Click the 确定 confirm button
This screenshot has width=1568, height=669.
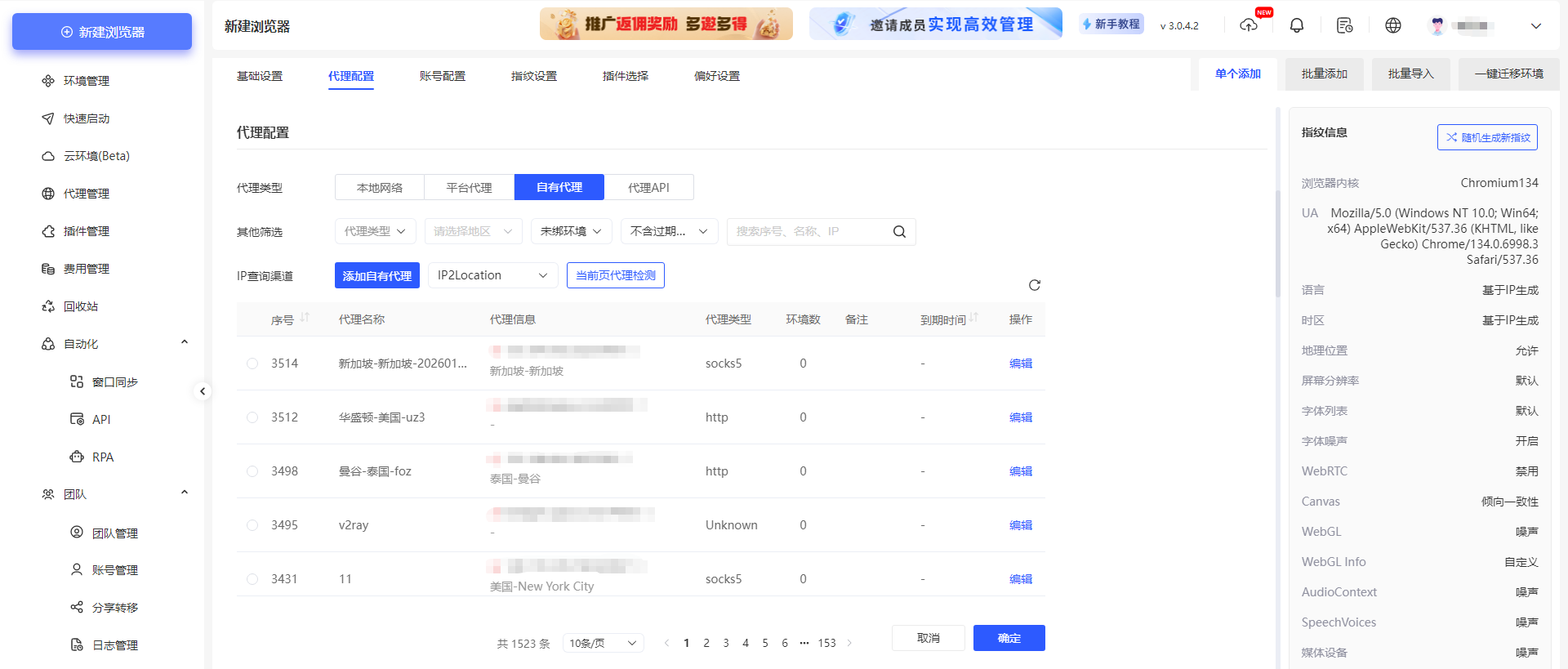coord(1009,638)
